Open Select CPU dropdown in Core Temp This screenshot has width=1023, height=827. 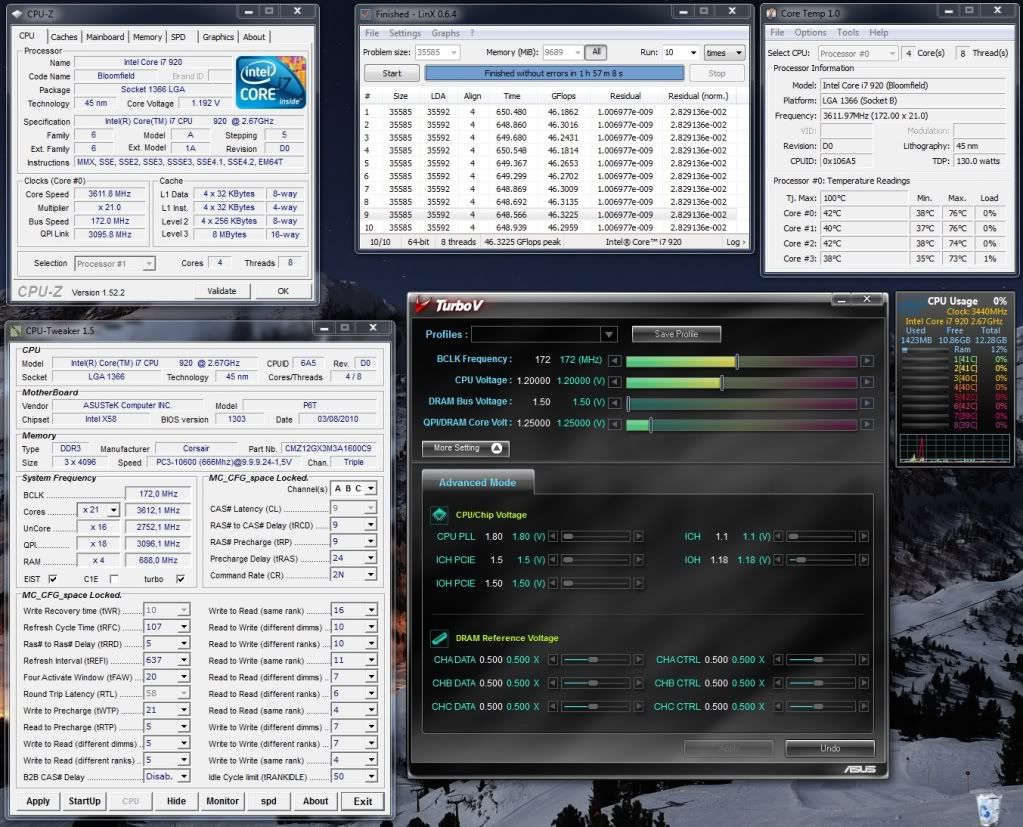[x=892, y=53]
